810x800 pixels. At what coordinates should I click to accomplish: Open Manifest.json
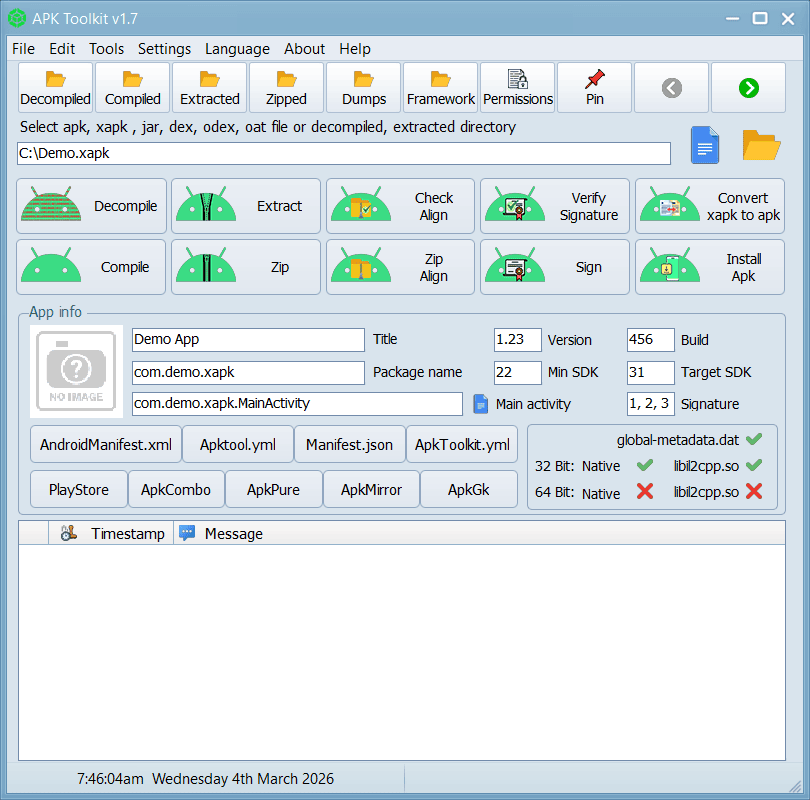point(349,444)
